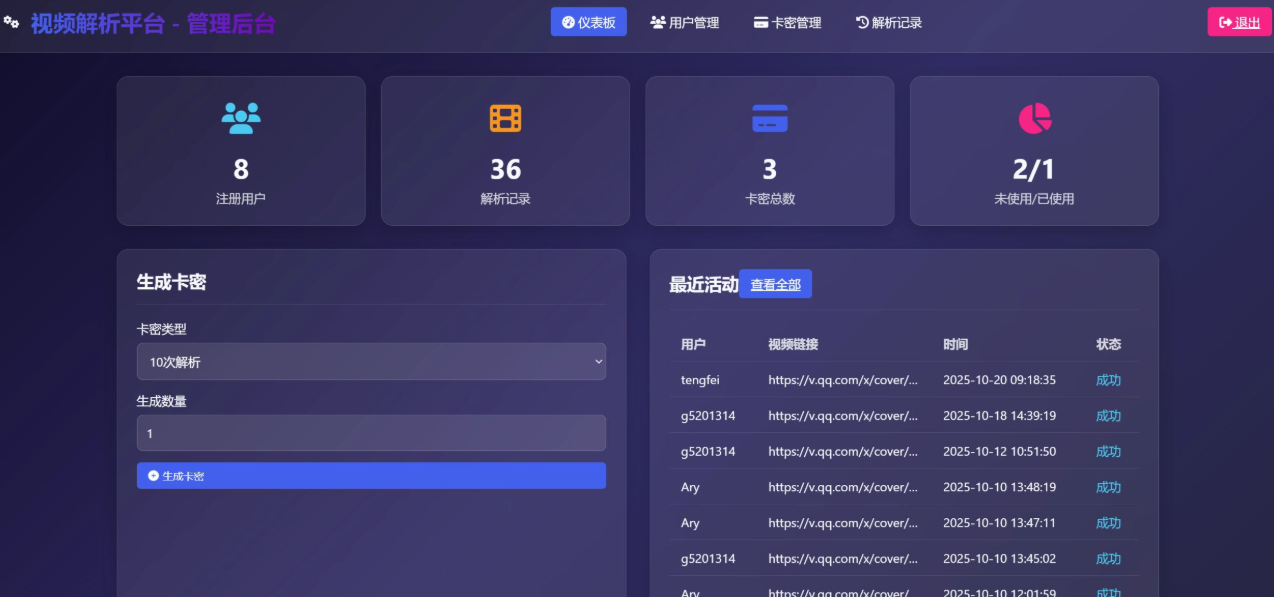Click the 2025-10-10 13:48:19 timestamp

tap(999, 487)
